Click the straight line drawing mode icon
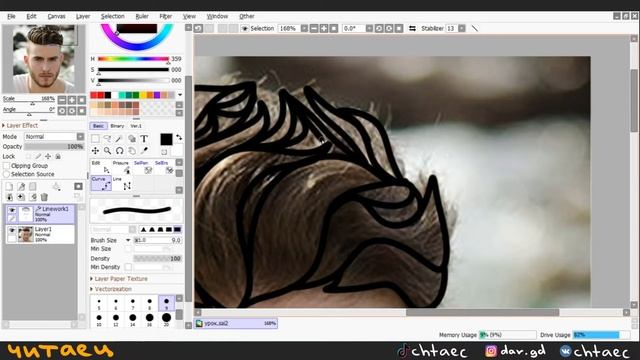Image resolution: width=640 pixels, height=360 pixels. point(475,29)
